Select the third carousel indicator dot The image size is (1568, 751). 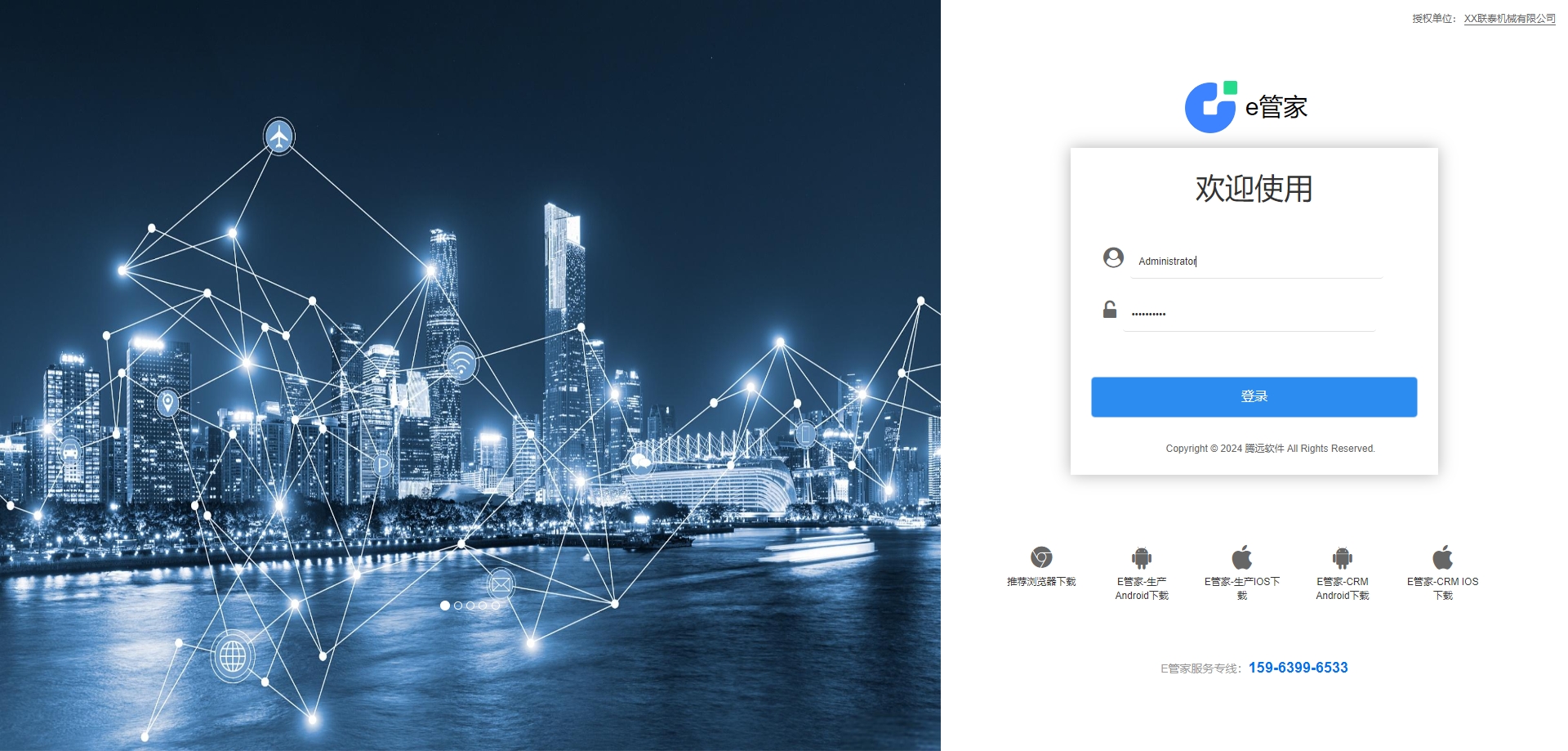point(470,606)
